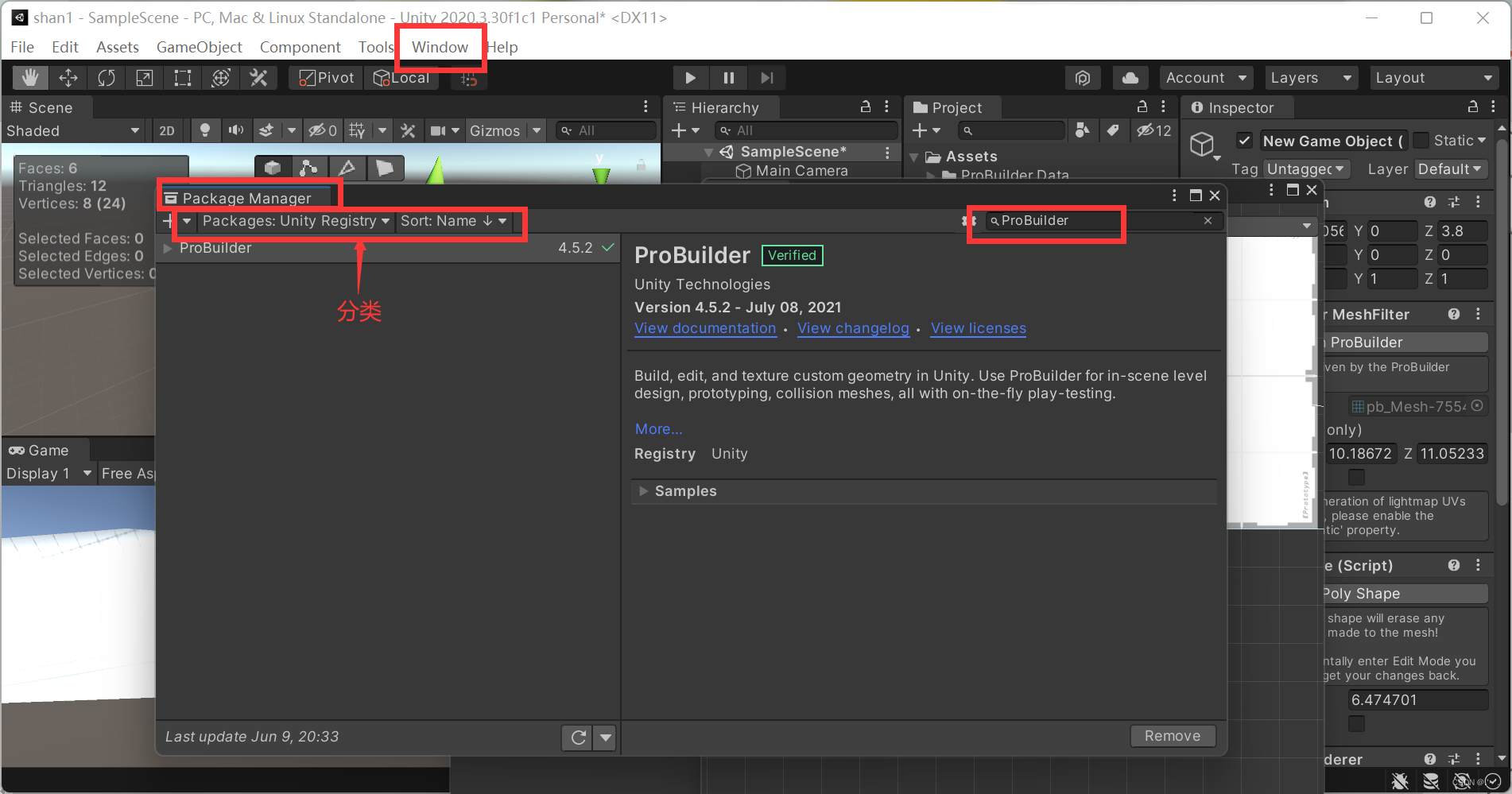
Task: Select the Hand tool in the toolbar
Action: (29, 77)
